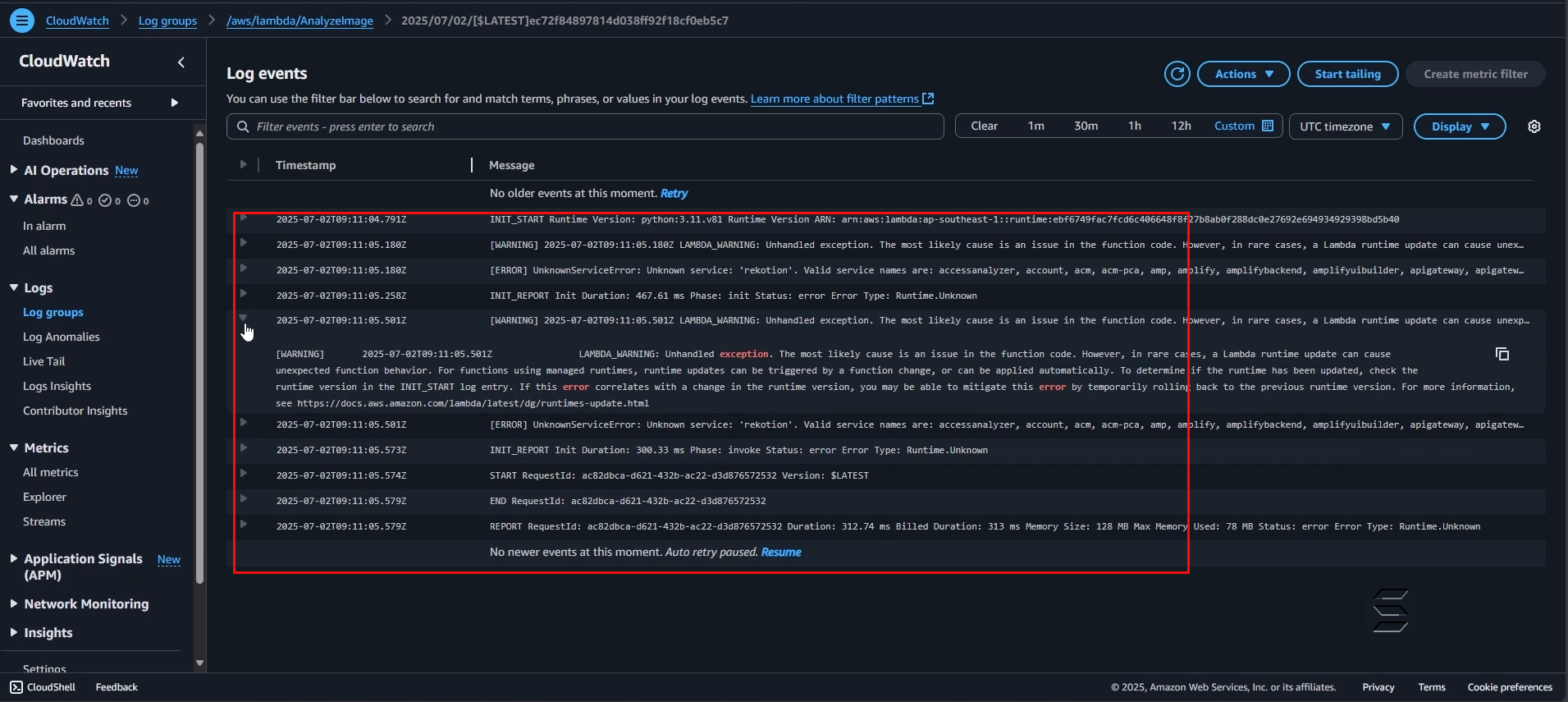Open the CloudShell terminal icon

pyautogui.click(x=16, y=687)
